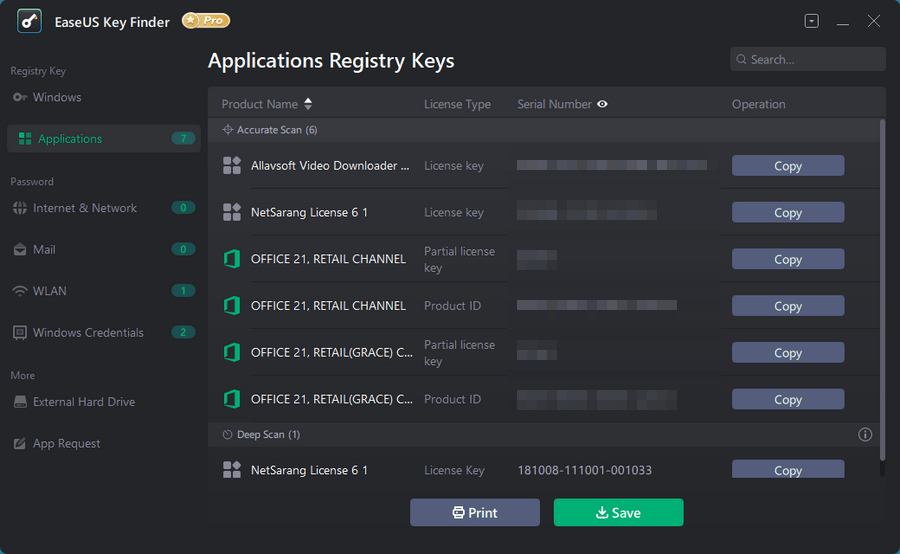900x554 pixels.
Task: Copy the Allavsoft Video Downloader key
Action: click(788, 166)
